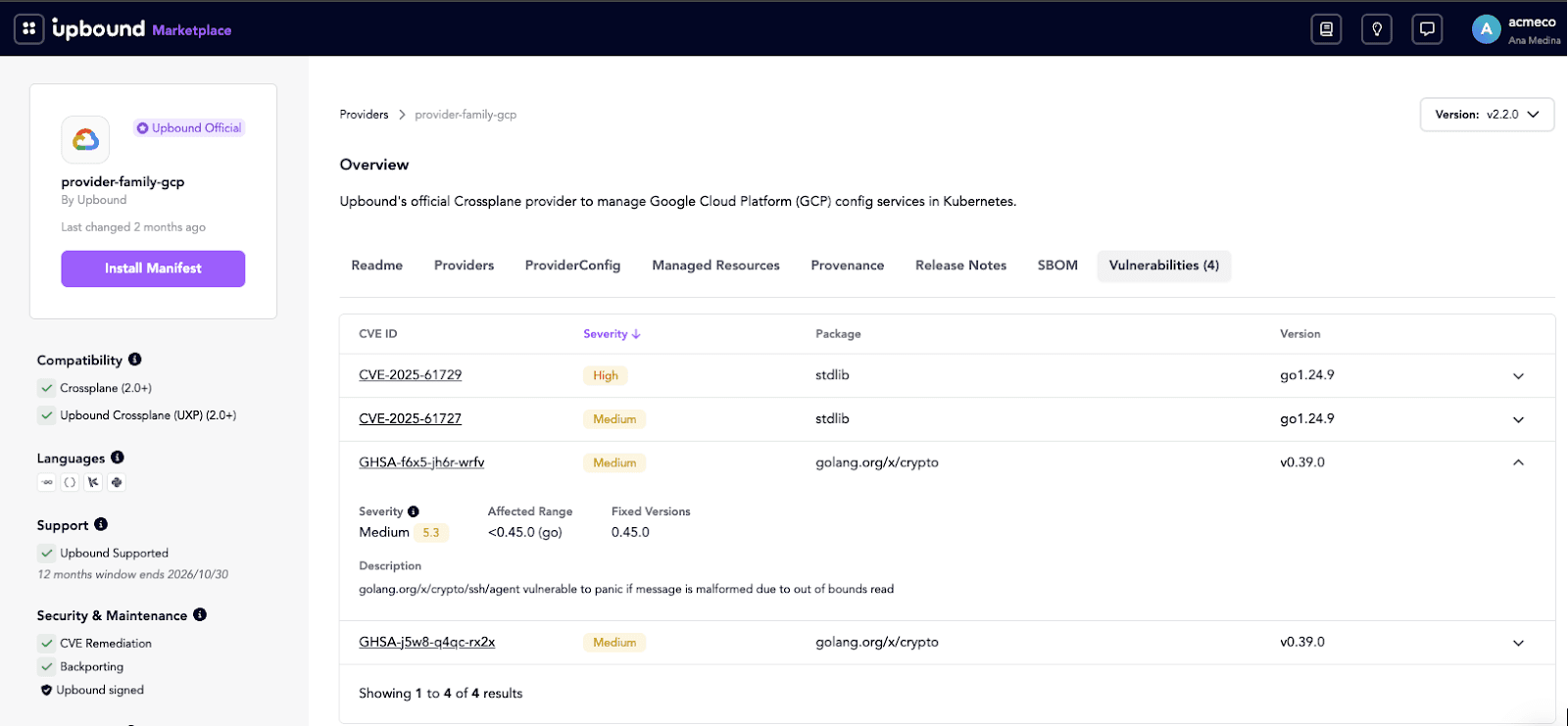Image resolution: width=1568 pixels, height=726 pixels.
Task: Click the acmeco account name
Action: 1532,23
